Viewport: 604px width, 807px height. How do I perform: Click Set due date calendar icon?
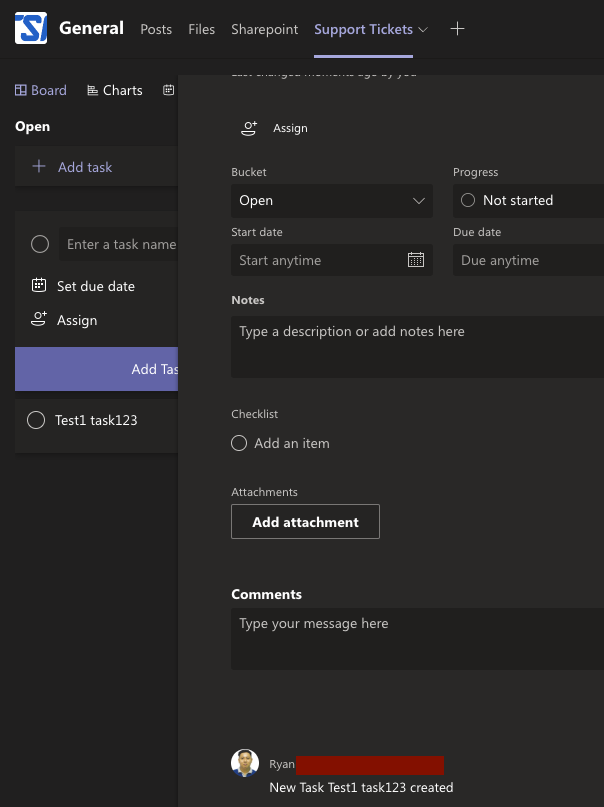[39, 286]
